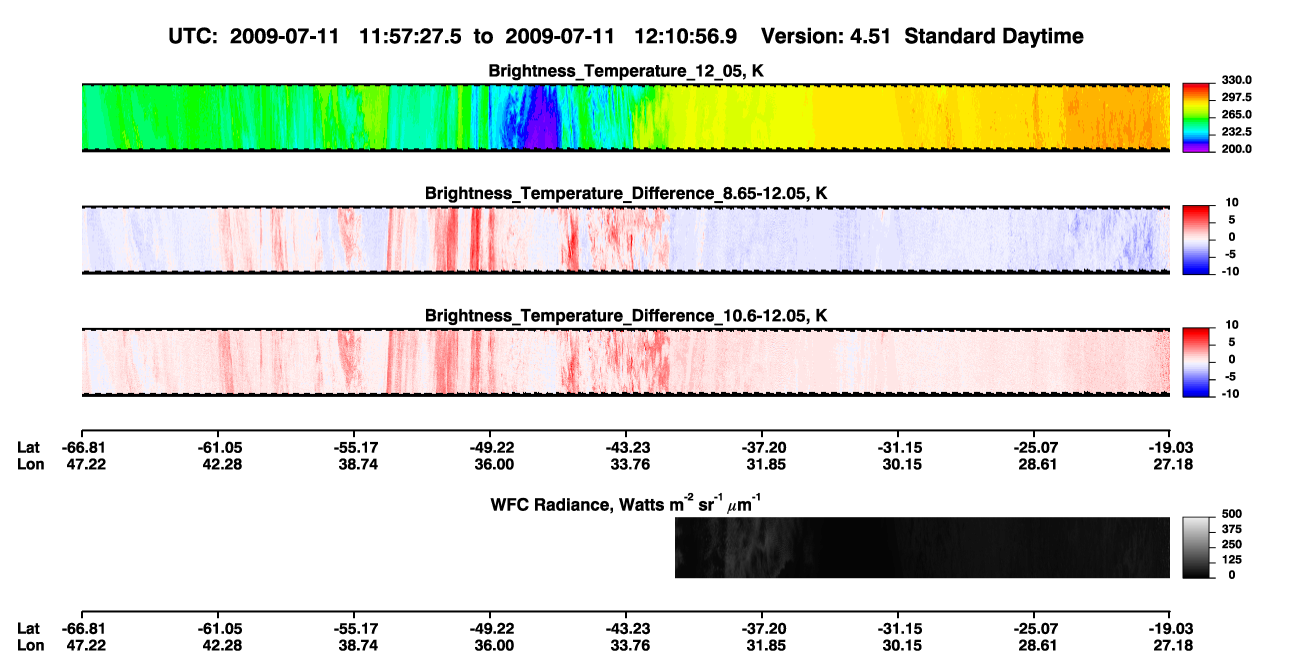Click the WFC Radiance panel title

click(626, 503)
